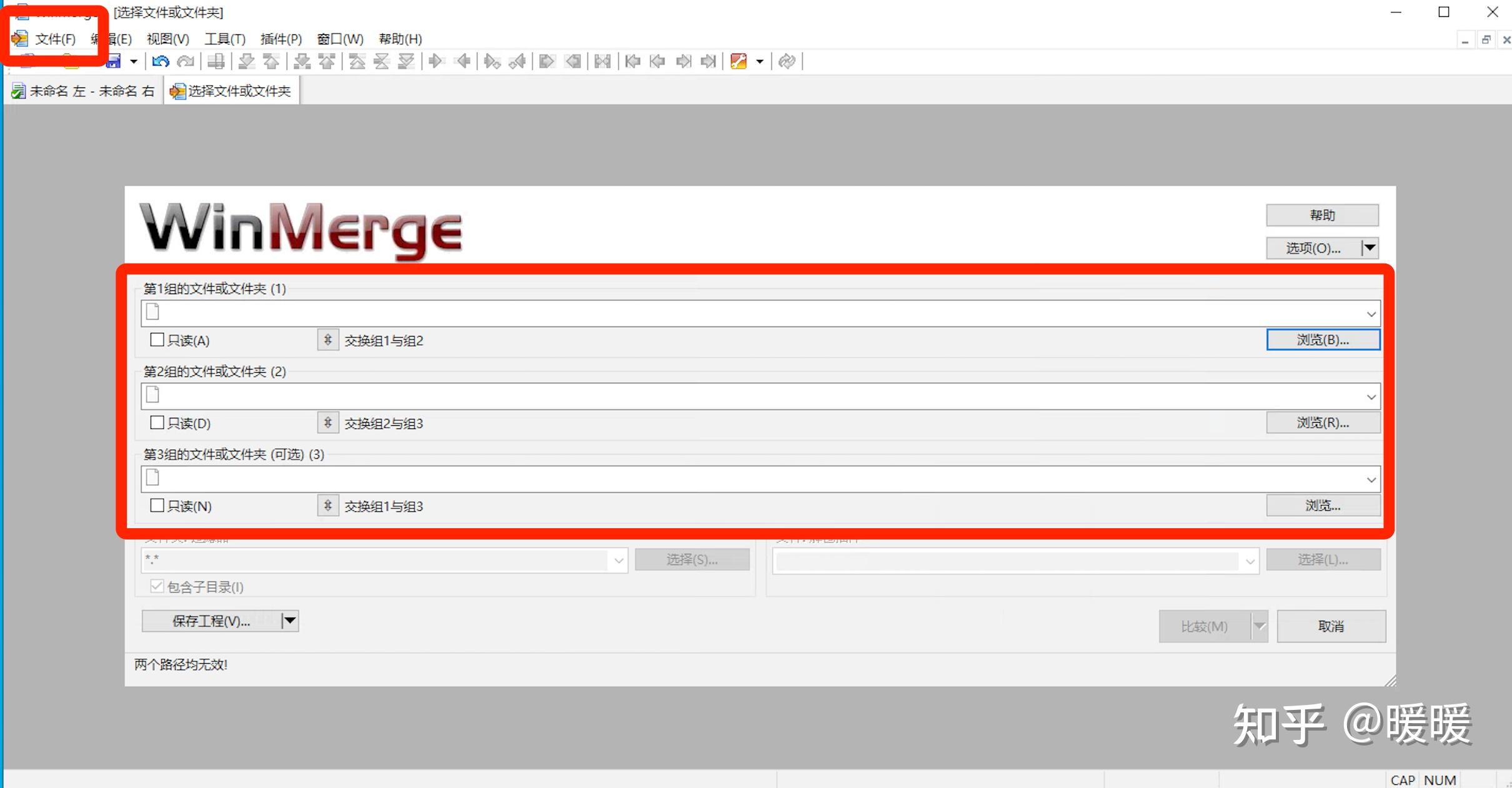
Task: Click the Redo toolbar icon
Action: tap(186, 61)
